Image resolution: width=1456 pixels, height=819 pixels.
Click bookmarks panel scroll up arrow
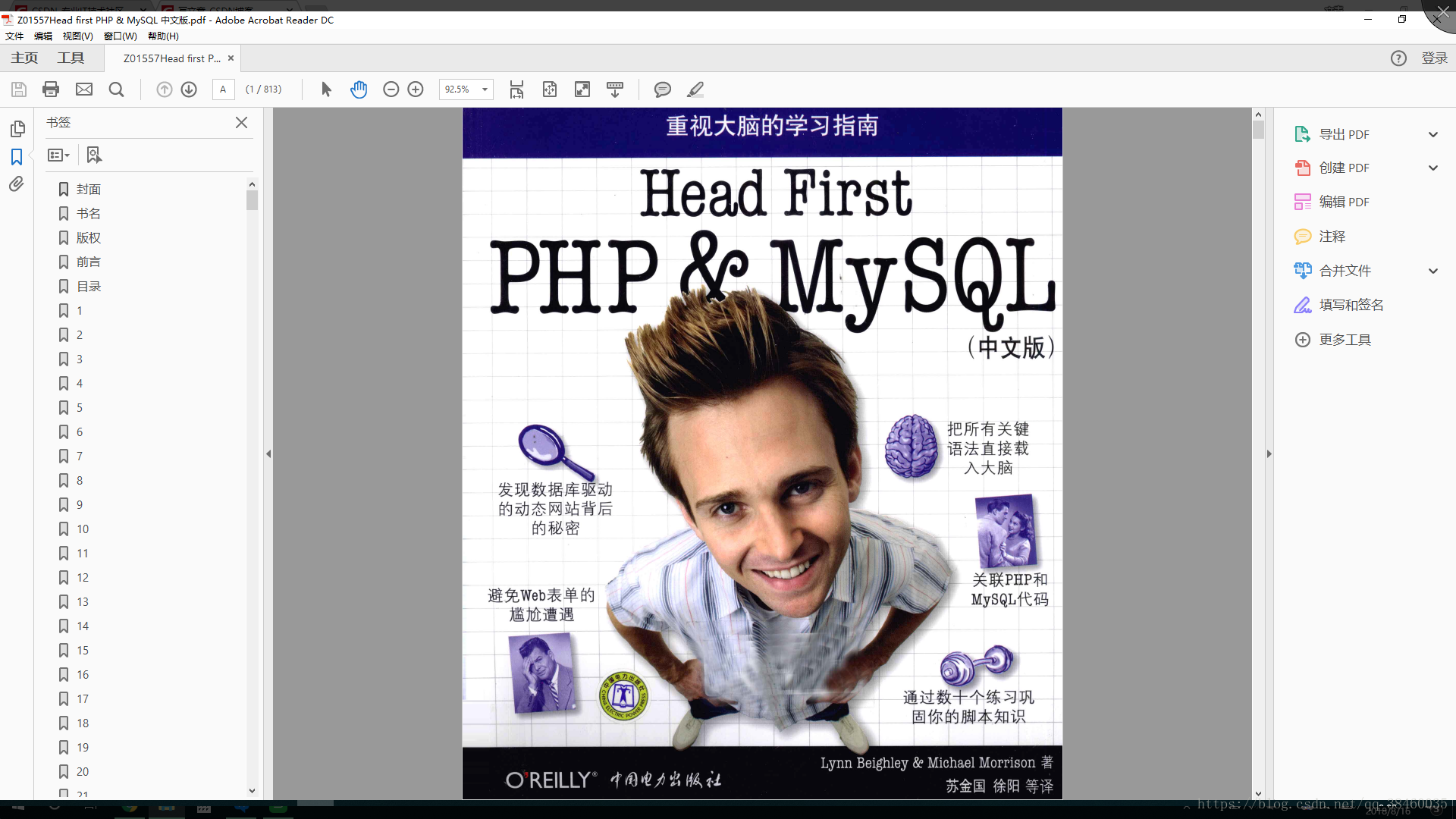[252, 184]
